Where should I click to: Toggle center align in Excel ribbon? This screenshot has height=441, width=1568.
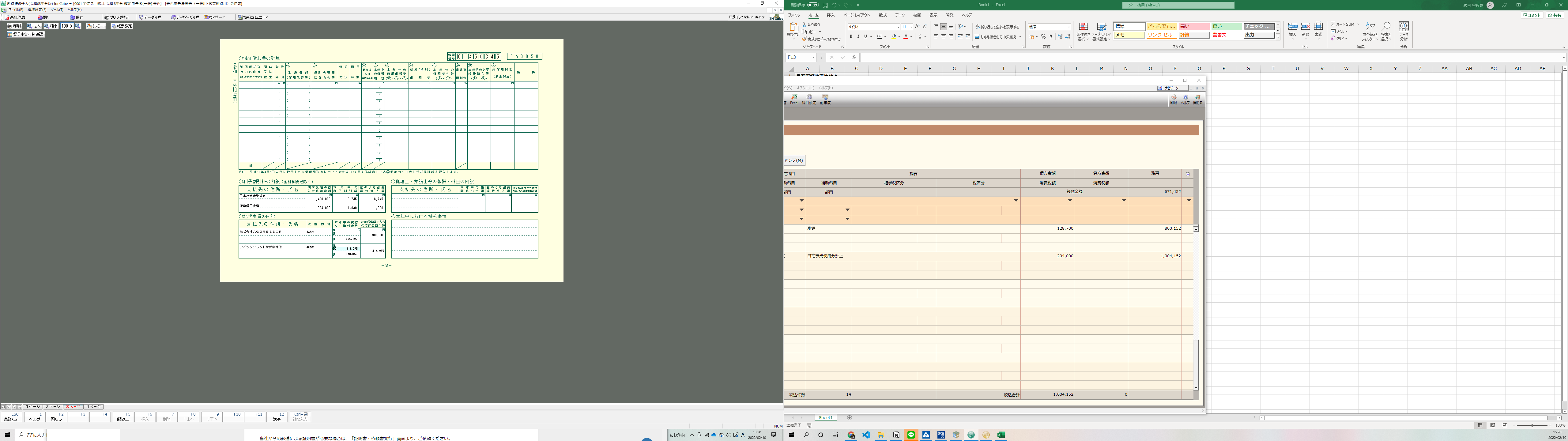click(x=944, y=36)
